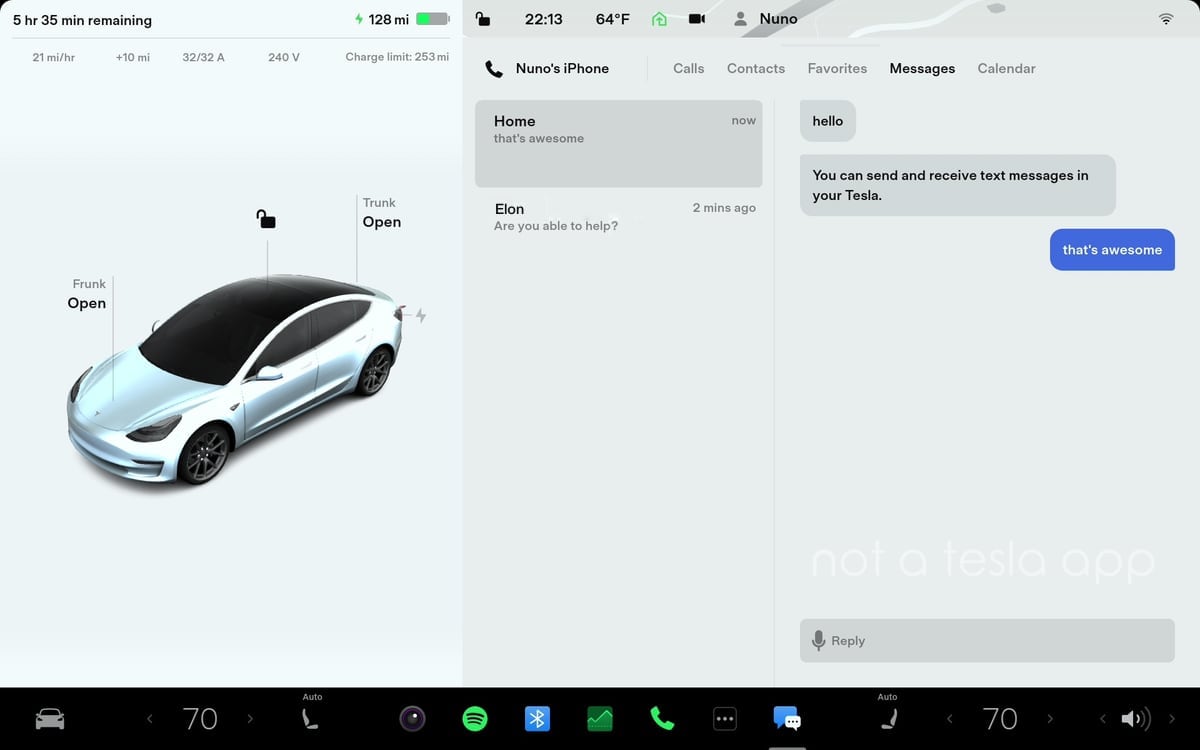Tap the send and receive text messages bubble

[958, 185]
